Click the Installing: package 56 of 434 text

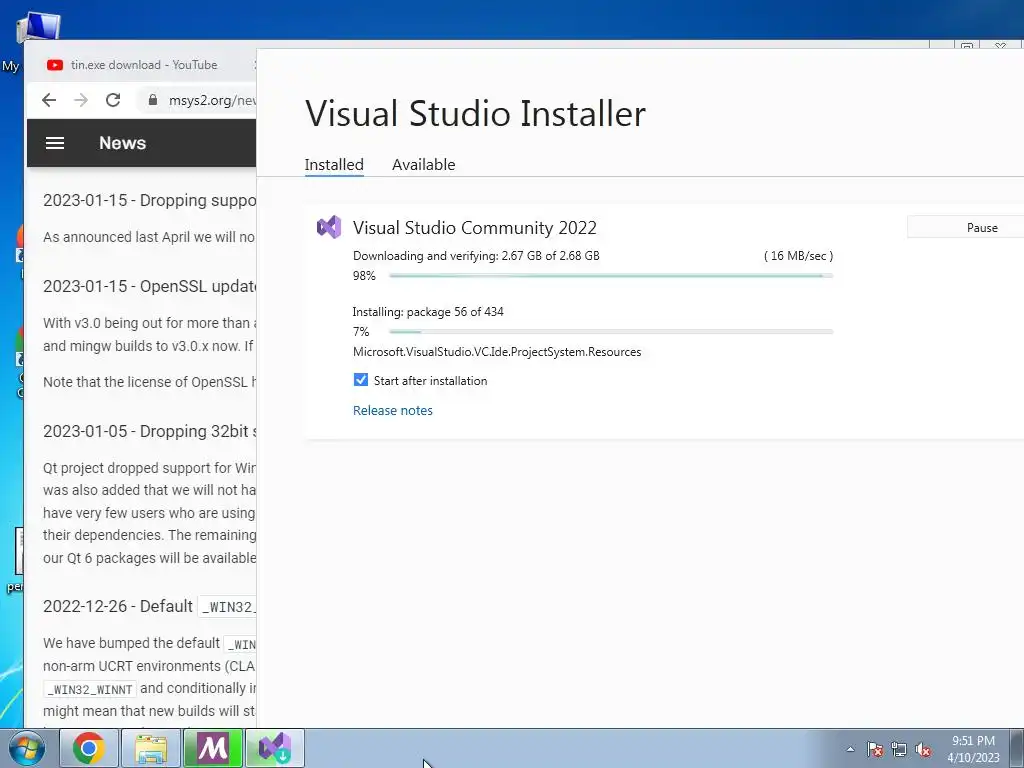click(428, 312)
